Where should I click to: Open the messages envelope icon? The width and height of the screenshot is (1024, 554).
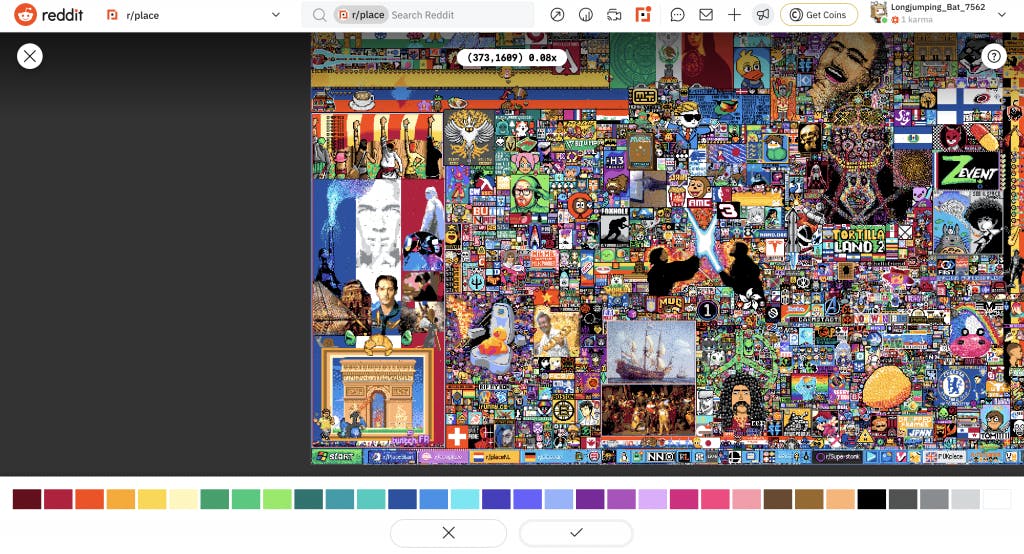(x=706, y=14)
